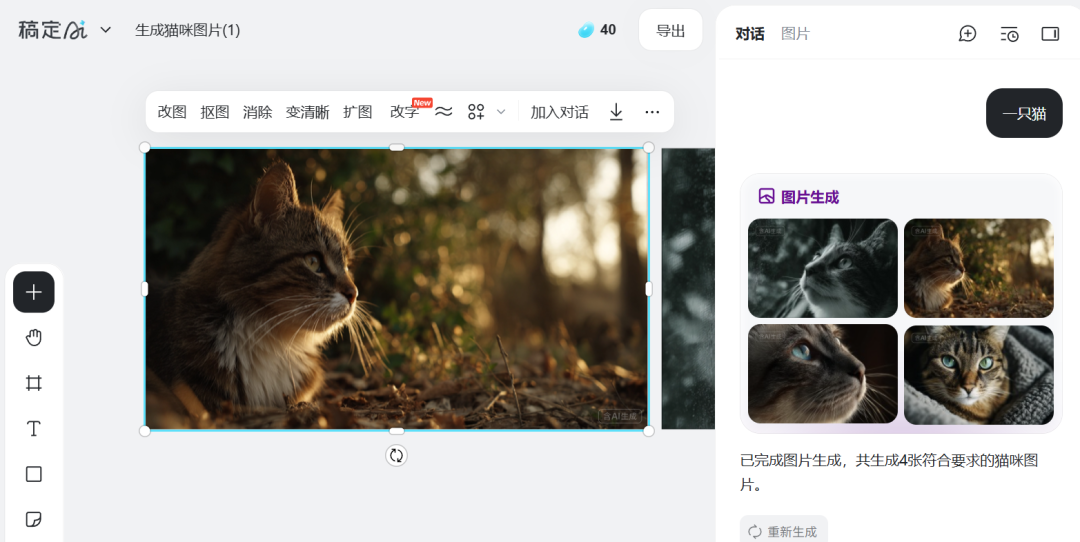Start a new conversation with plus bubble icon
Image resolution: width=1080 pixels, height=542 pixels.
[967, 33]
